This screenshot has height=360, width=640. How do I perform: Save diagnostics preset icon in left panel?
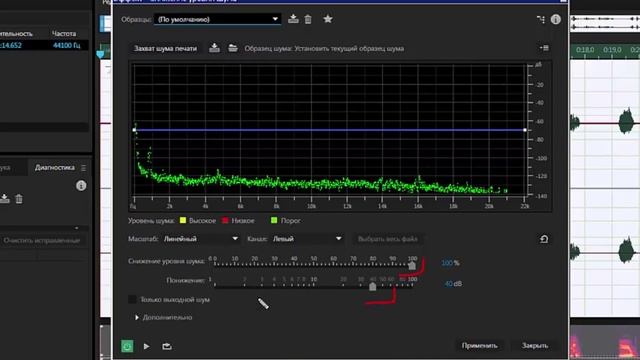pos(4,199)
